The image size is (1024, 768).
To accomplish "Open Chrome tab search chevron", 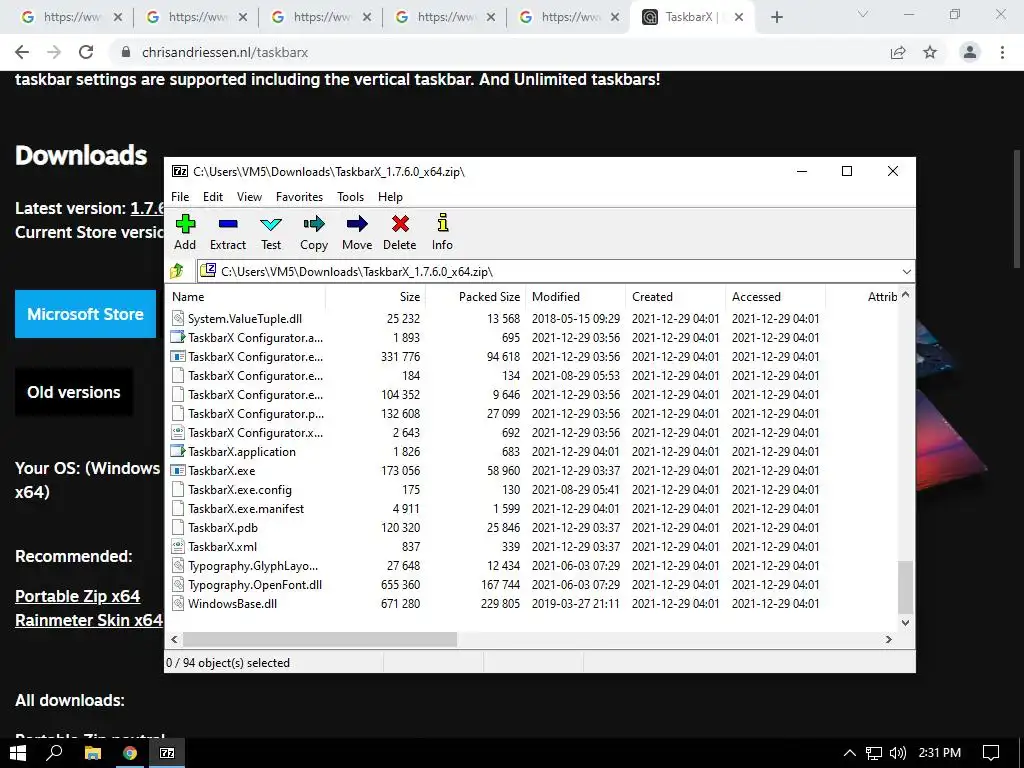I will (863, 14).
